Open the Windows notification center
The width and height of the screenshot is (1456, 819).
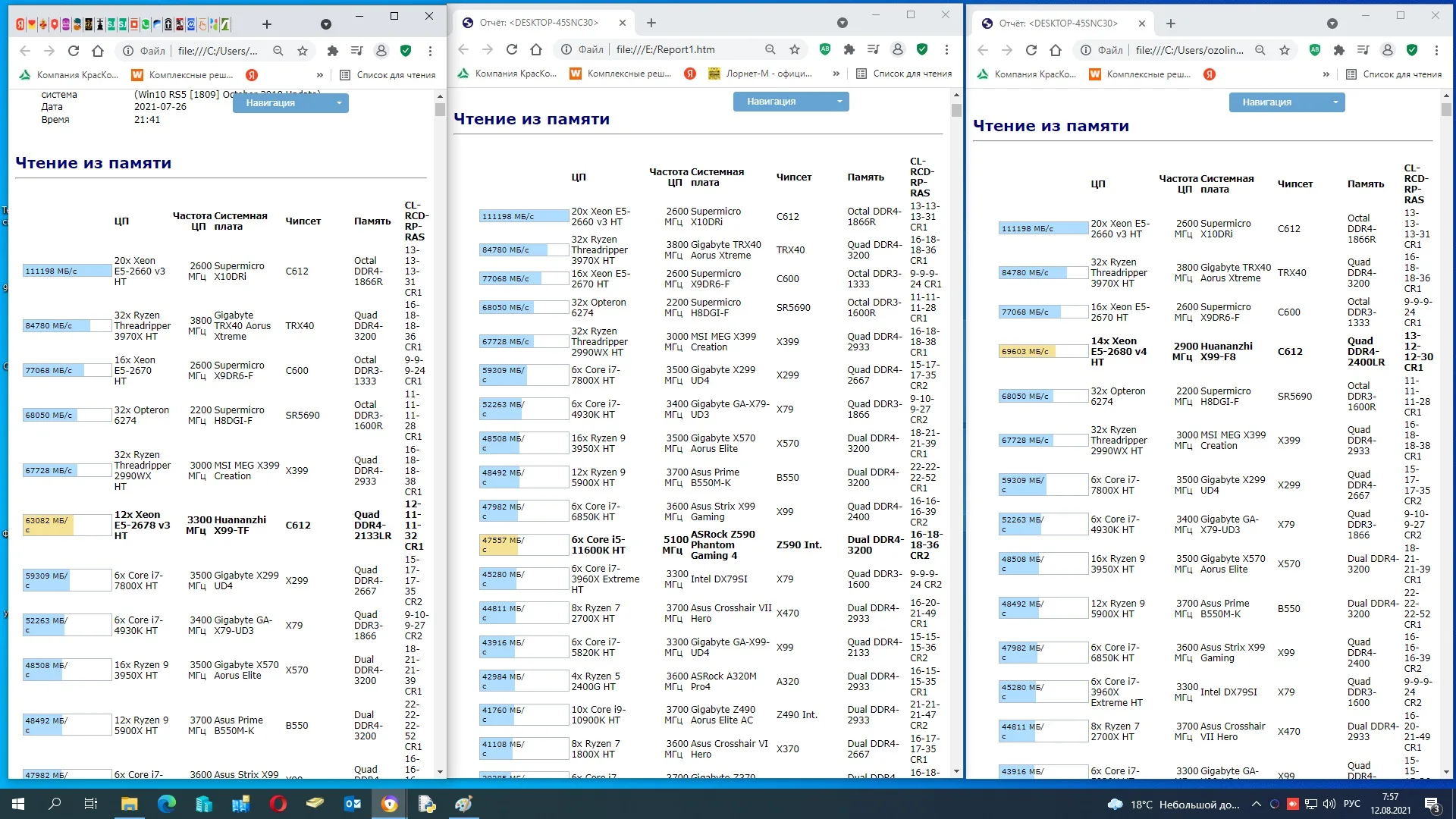tap(1432, 804)
